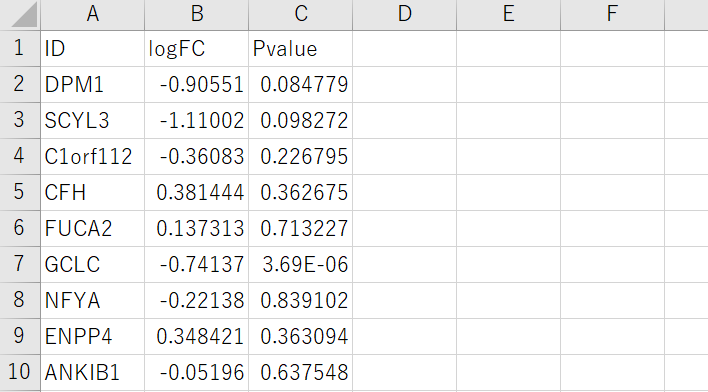Click the ID header cell
Image resolution: width=708 pixels, height=392 pixels.
93,49
